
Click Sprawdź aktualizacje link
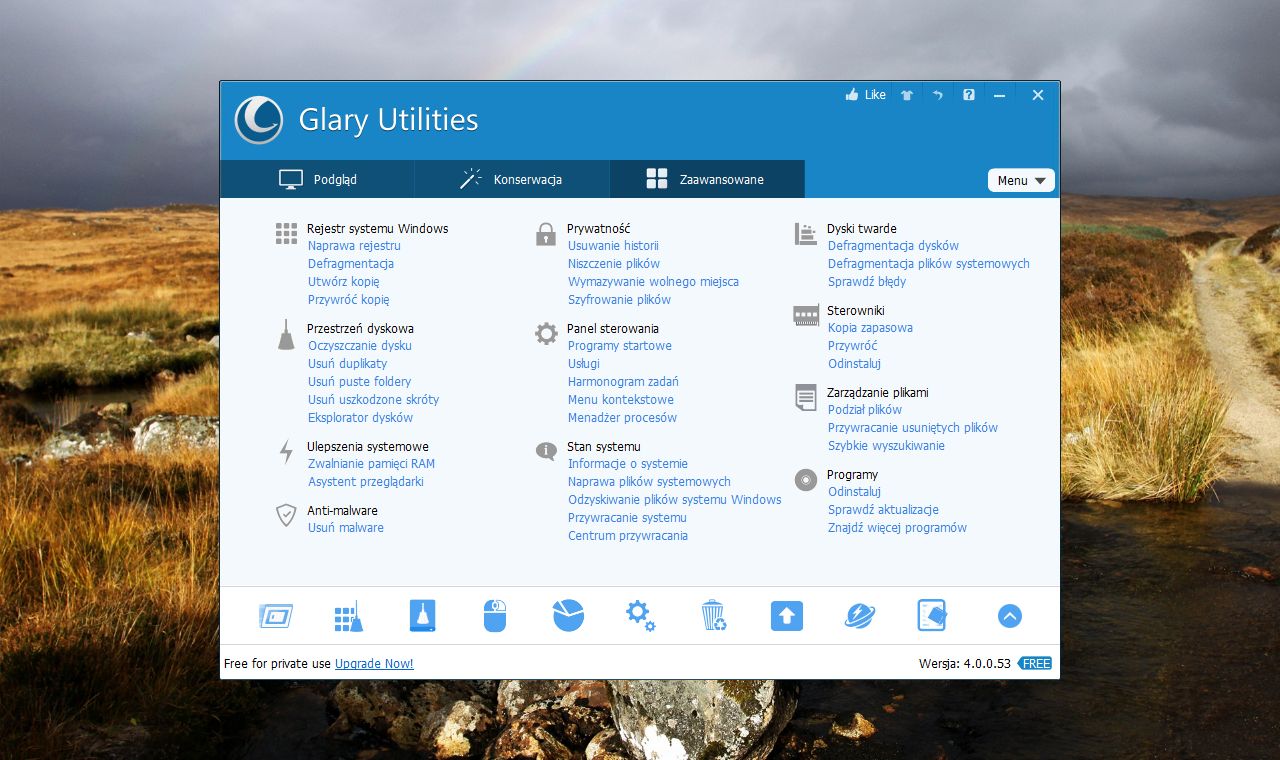(x=883, y=509)
